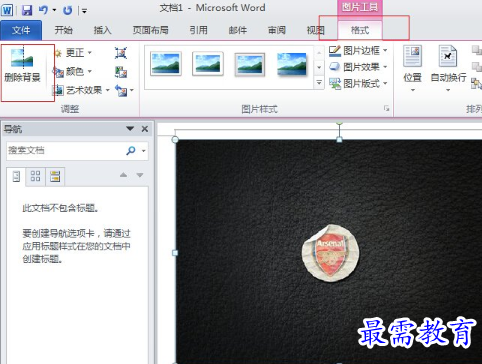
Task: Switch to the Page Layout (页面布局) tab
Action: coord(150,30)
